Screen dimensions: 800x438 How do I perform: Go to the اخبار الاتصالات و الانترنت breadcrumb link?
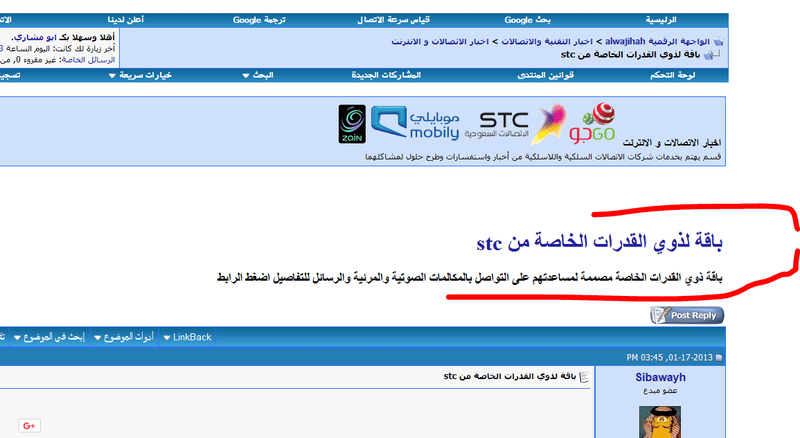[440, 41]
